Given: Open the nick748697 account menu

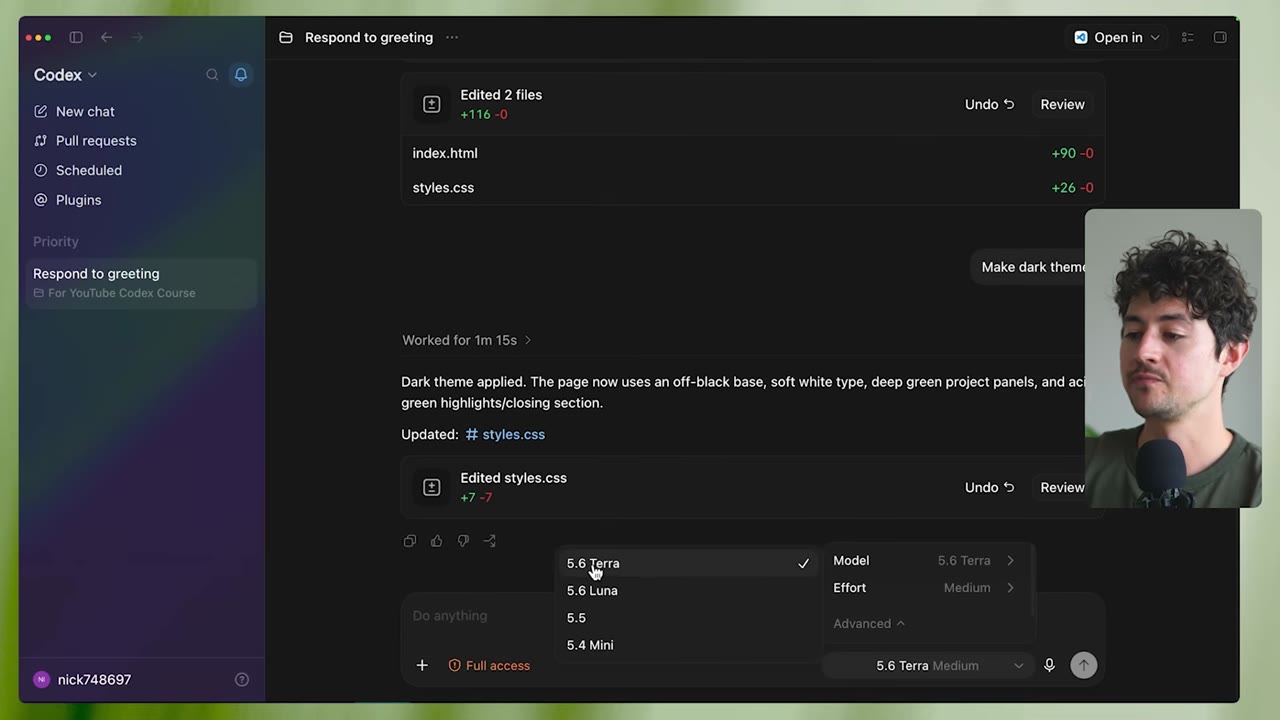Looking at the screenshot, I should [83, 680].
